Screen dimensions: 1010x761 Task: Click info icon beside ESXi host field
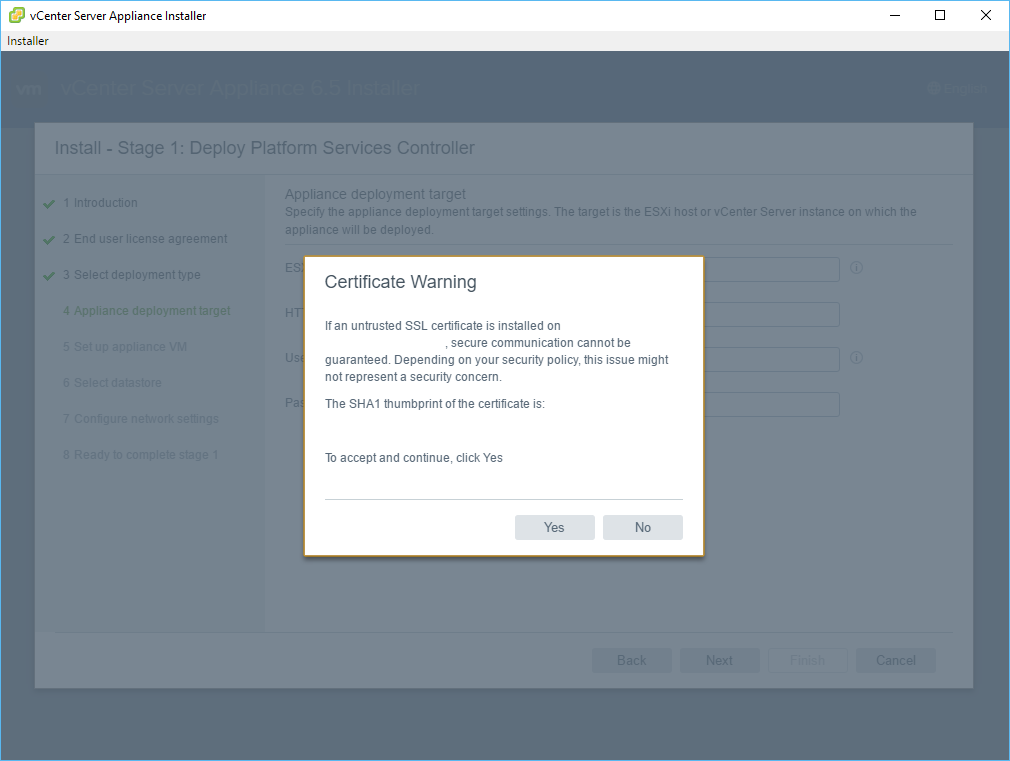coord(856,268)
